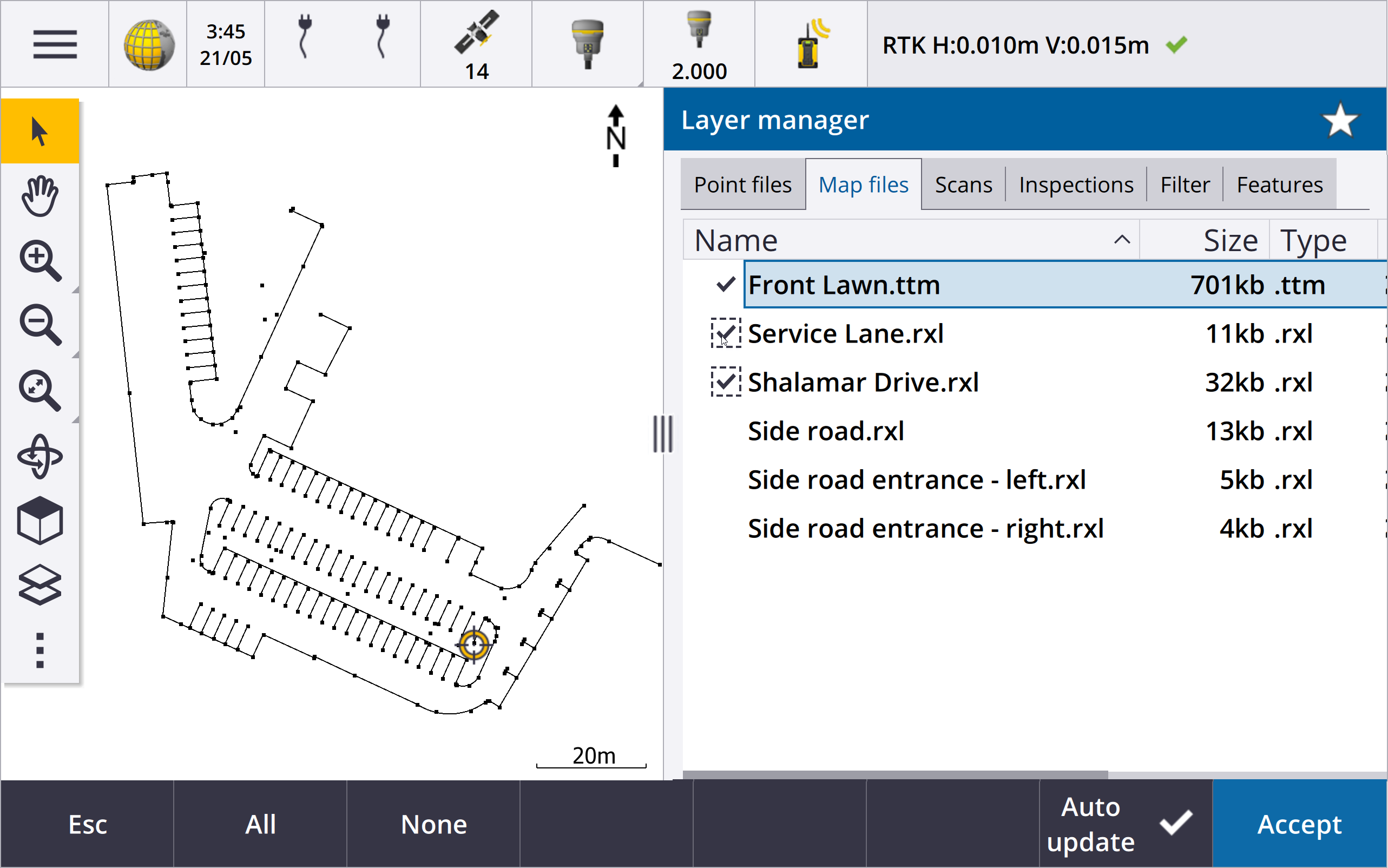Activate the Orbit rotate tool
Image resolution: width=1388 pixels, height=868 pixels.
tap(40, 457)
